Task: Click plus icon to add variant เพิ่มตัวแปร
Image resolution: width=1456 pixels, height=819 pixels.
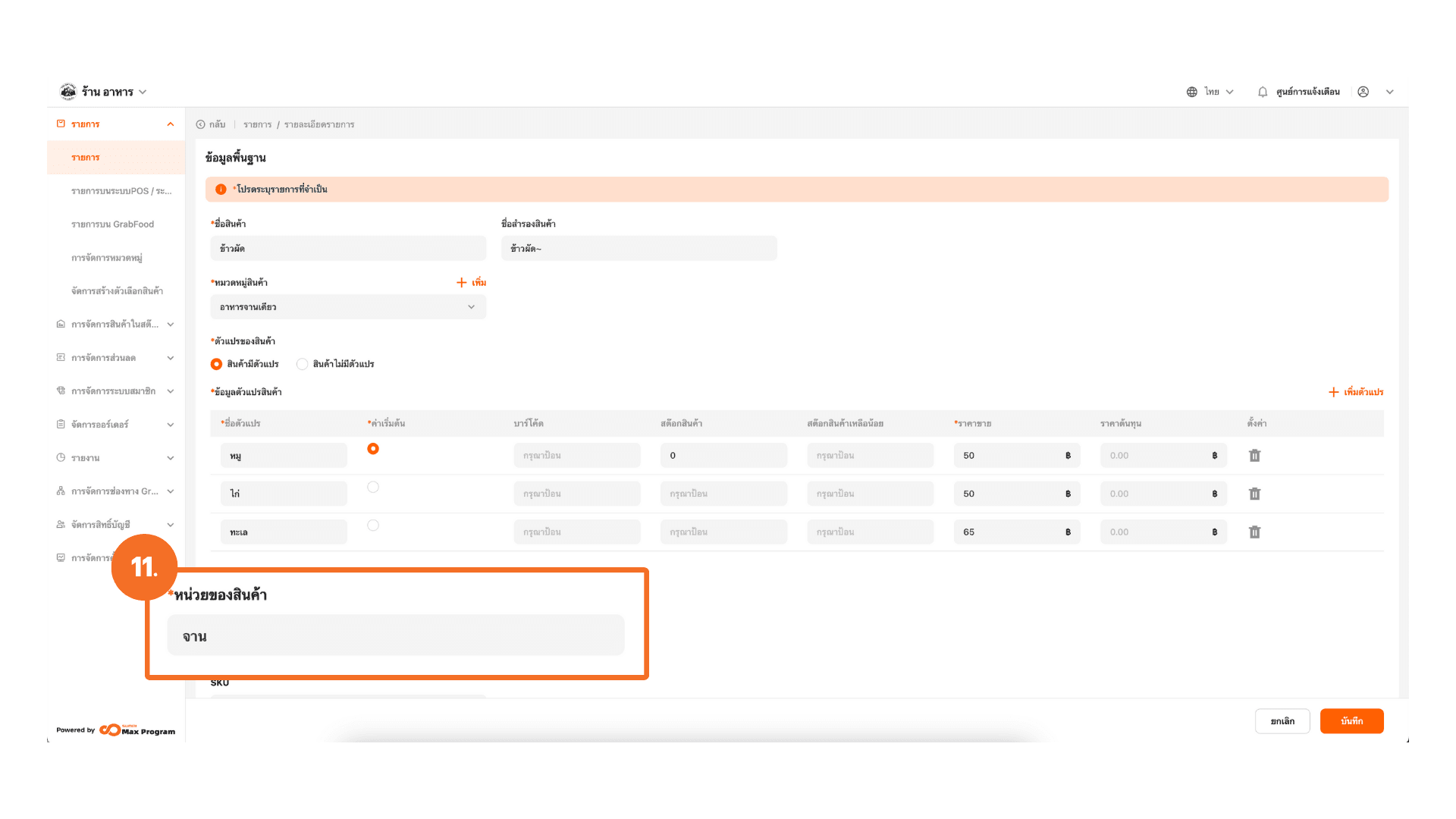Action: click(1333, 392)
